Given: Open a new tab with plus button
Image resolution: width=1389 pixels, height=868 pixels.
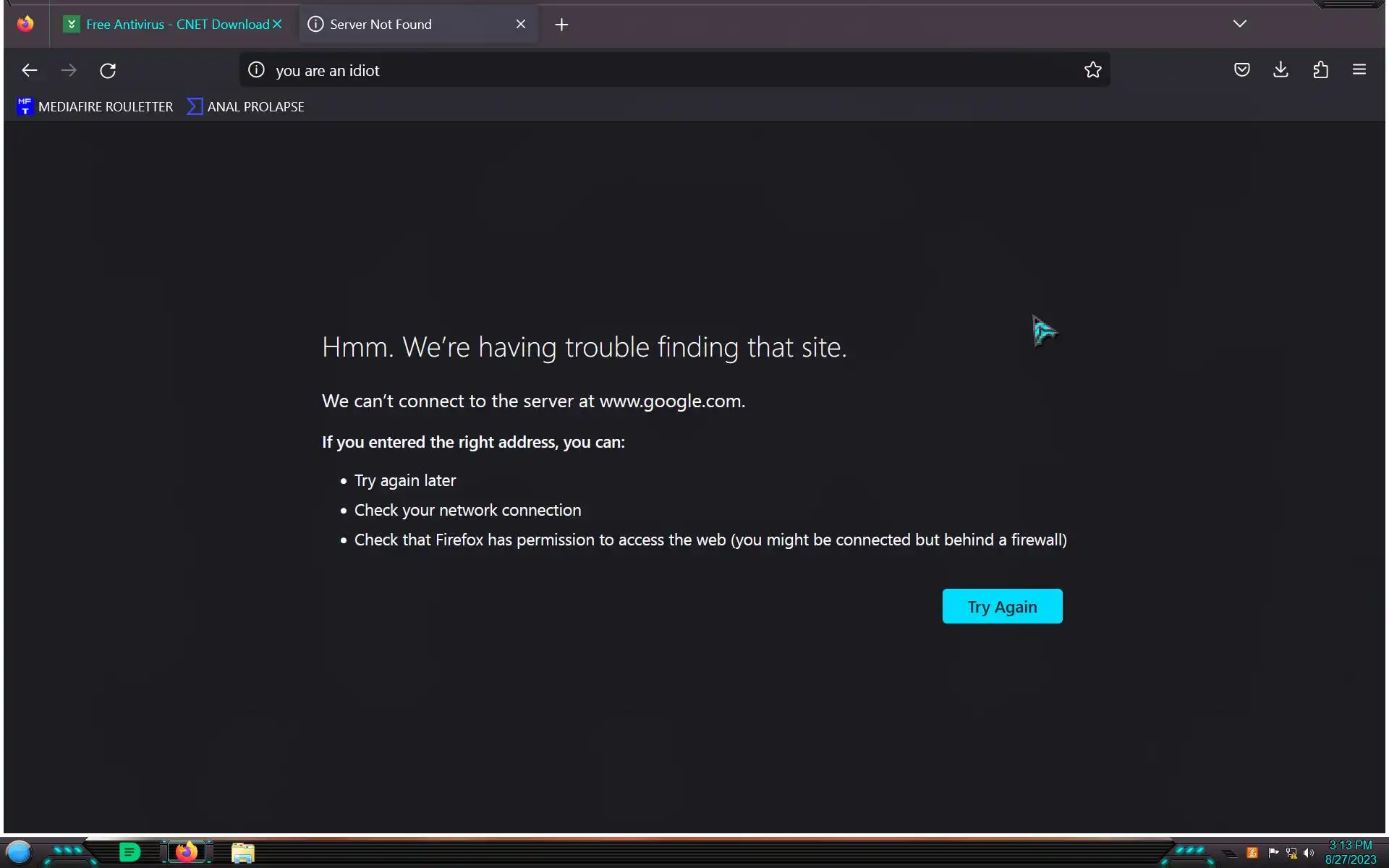Looking at the screenshot, I should [561, 25].
